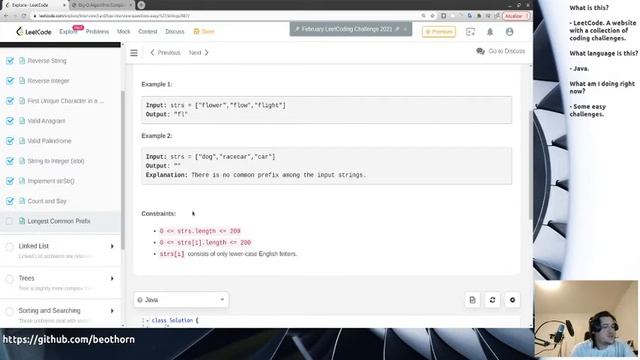Close the February LeetCoding Challenge banner
This screenshot has width=640, height=360.
point(405,29)
